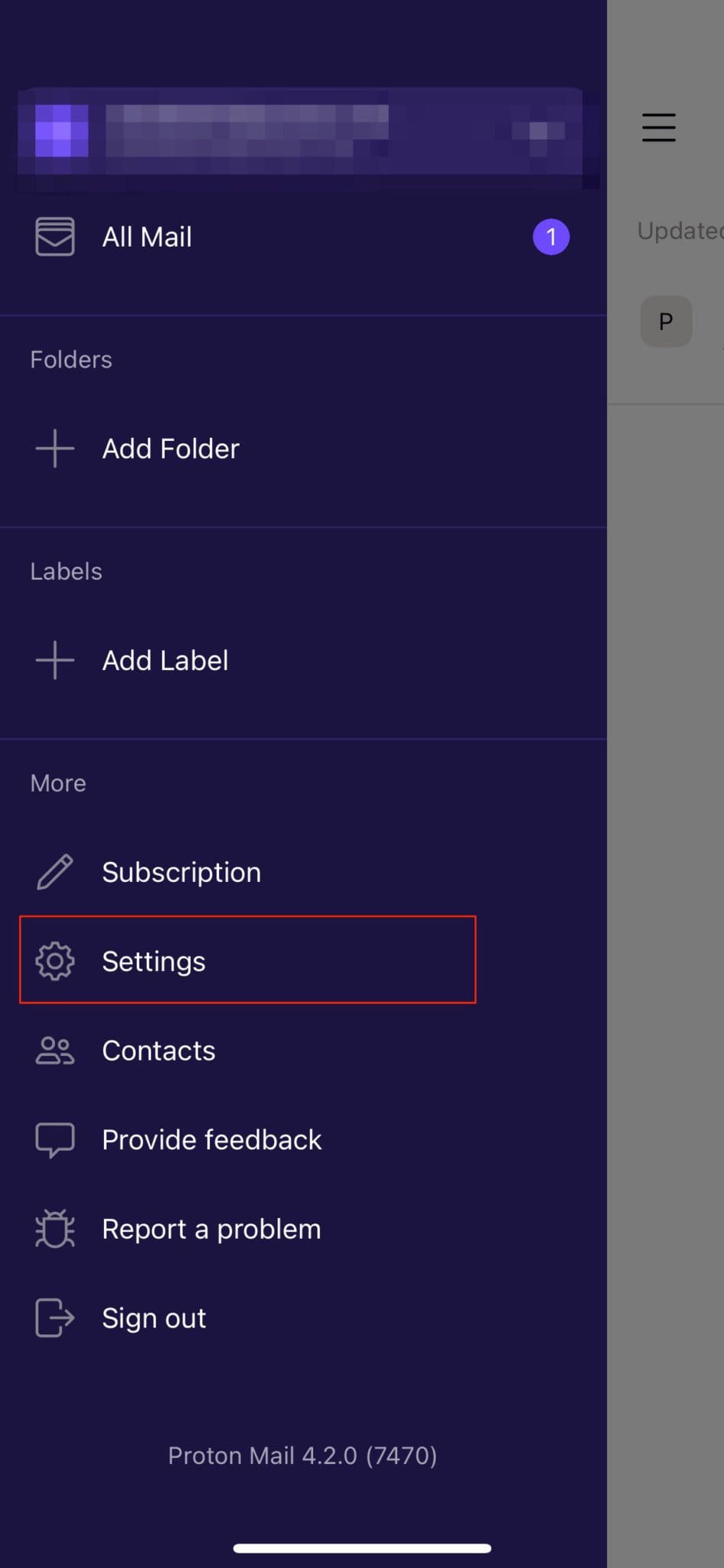
Task: Click the Provide feedback speech bubble icon
Action: tap(54, 1139)
